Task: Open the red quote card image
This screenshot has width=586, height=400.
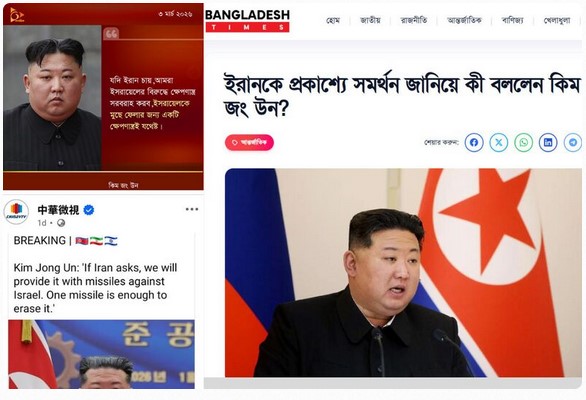Action: 103,96
